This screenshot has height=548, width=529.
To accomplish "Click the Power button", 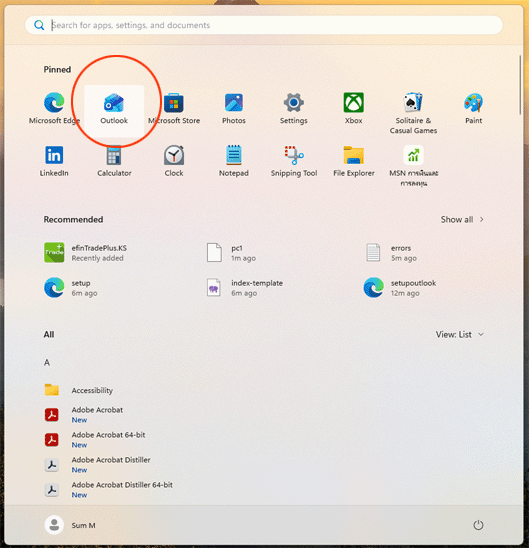I will 478,525.
